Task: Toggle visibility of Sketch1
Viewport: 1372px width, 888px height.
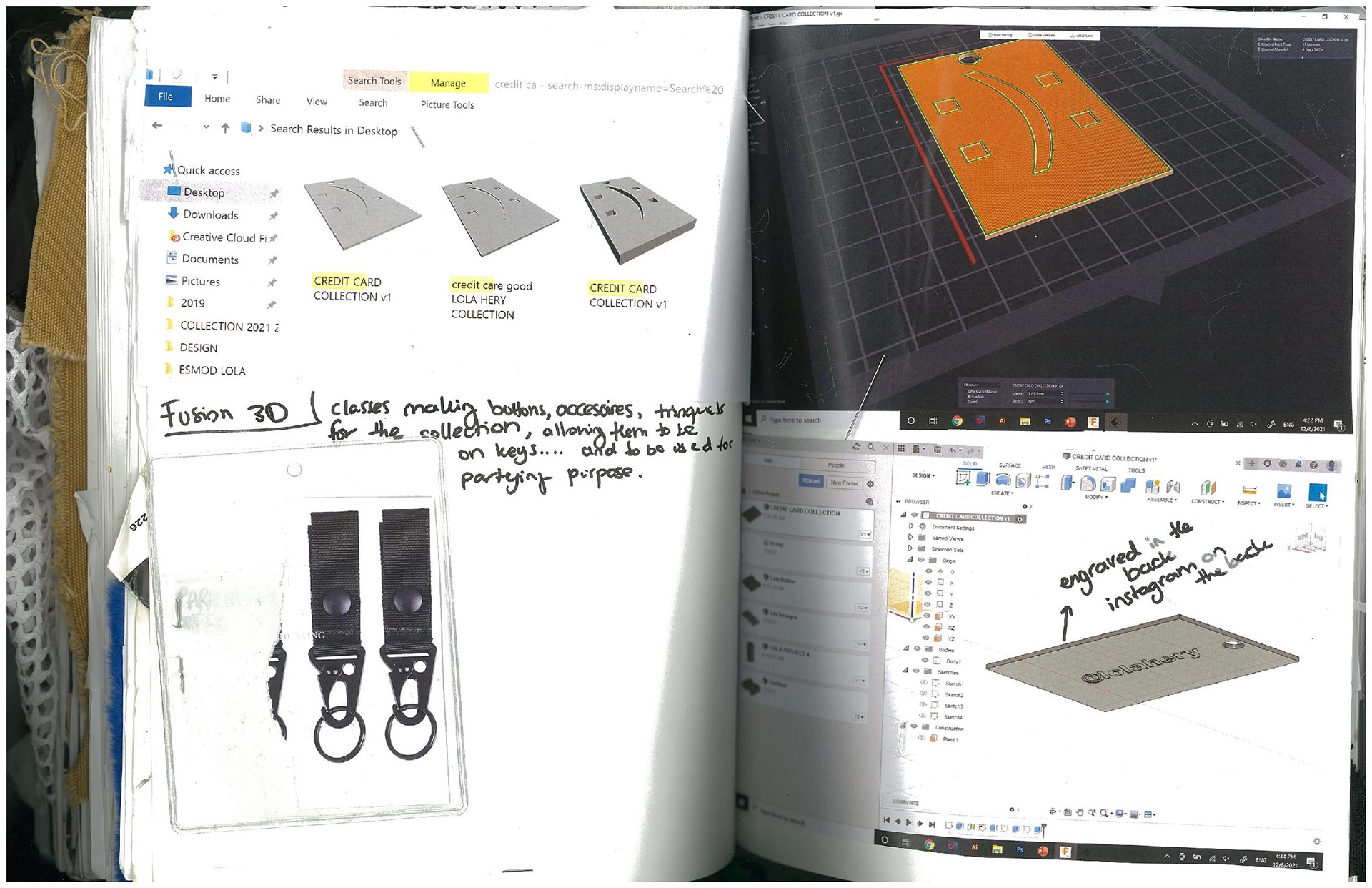Action: [924, 682]
